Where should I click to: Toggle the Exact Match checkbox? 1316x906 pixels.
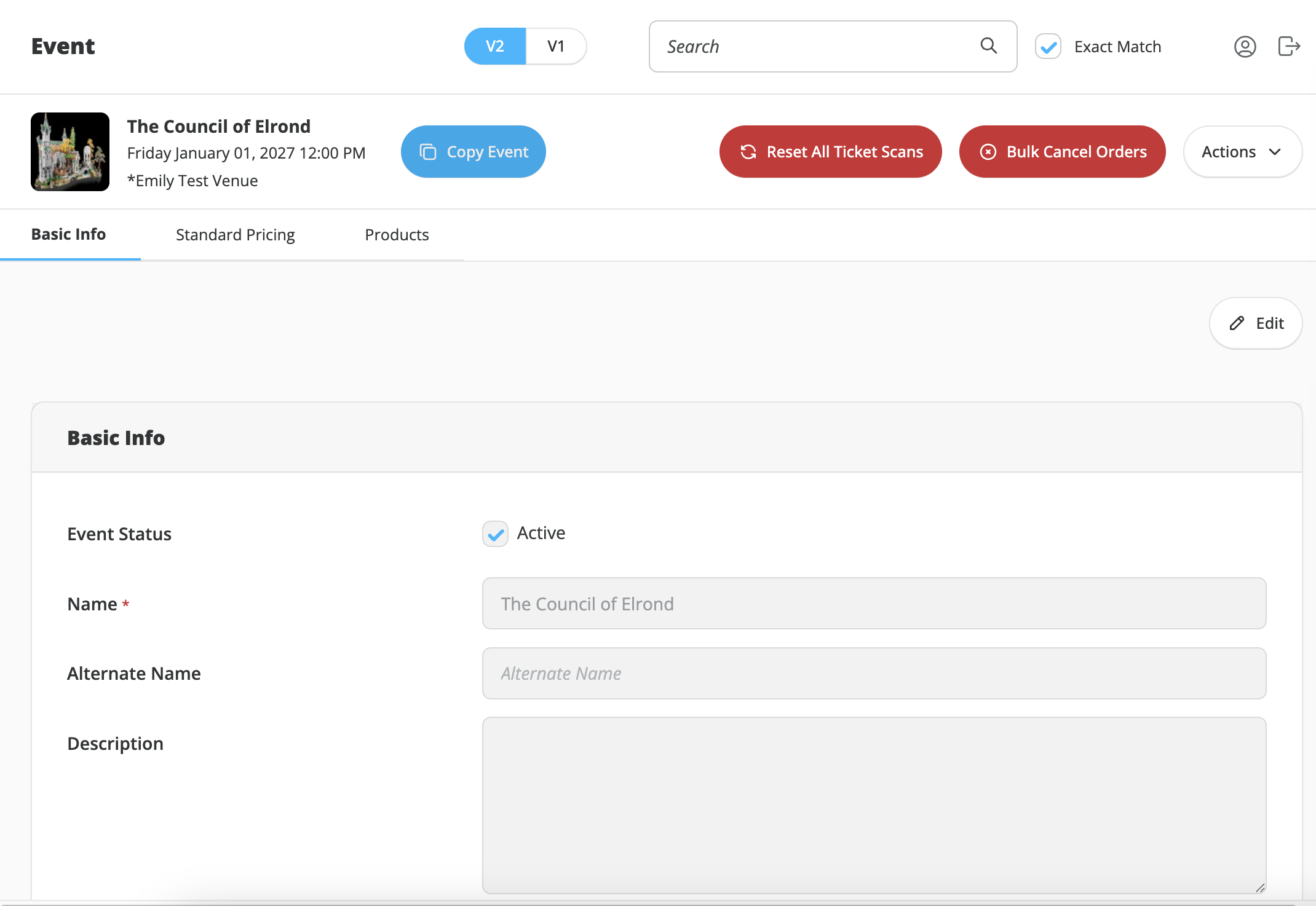(1048, 47)
